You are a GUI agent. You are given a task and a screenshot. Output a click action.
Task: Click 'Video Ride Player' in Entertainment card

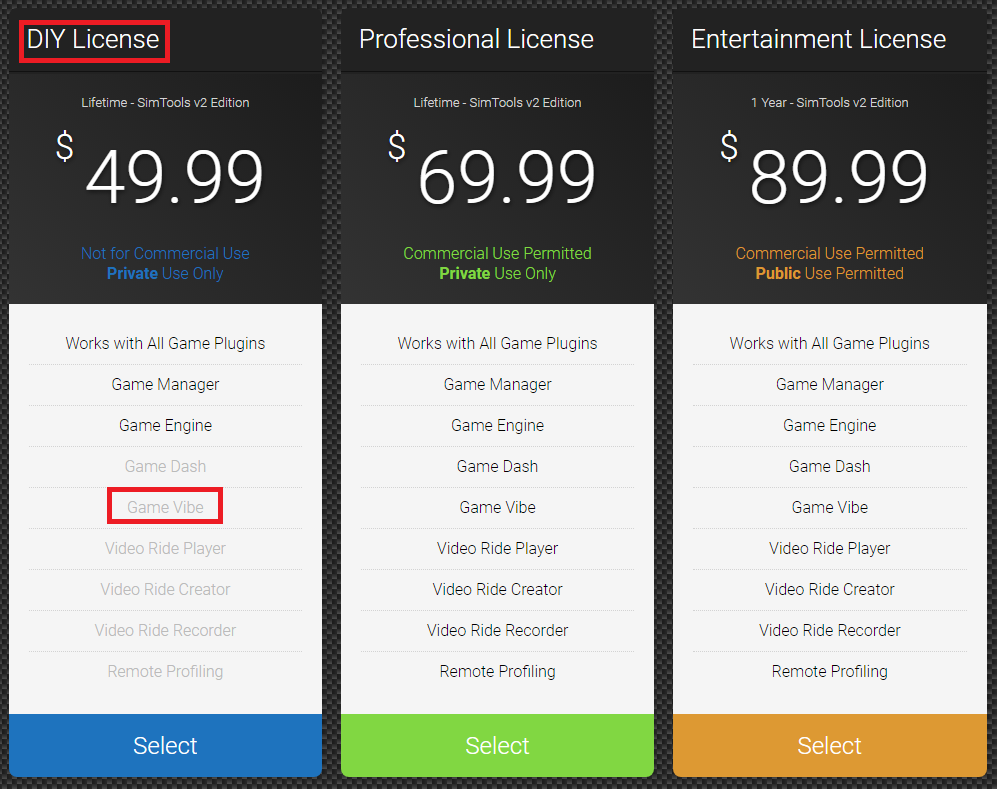[830, 548]
